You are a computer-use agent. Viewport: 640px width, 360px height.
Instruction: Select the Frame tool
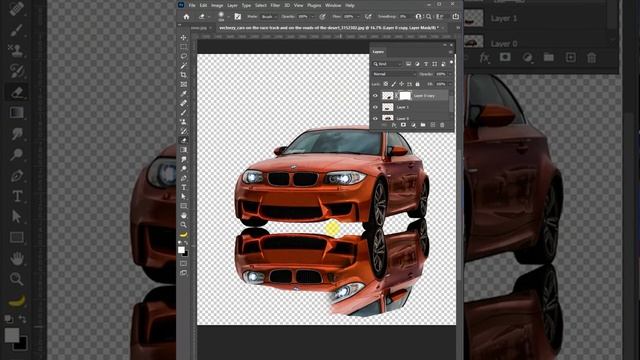coord(183,84)
